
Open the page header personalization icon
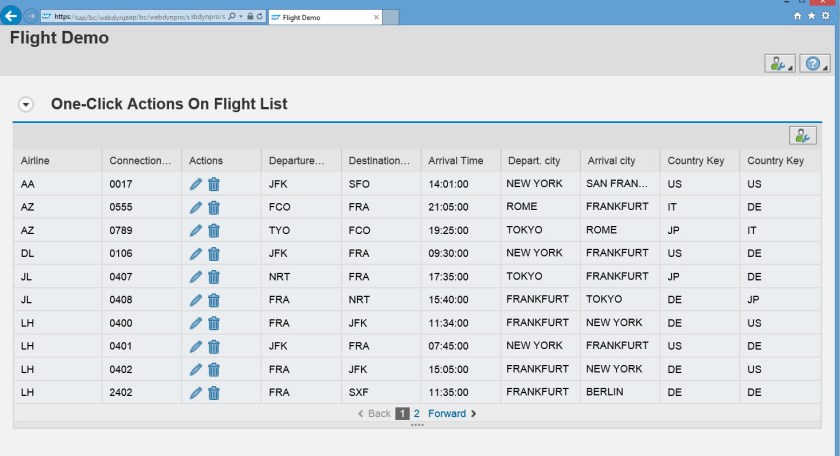pos(779,64)
